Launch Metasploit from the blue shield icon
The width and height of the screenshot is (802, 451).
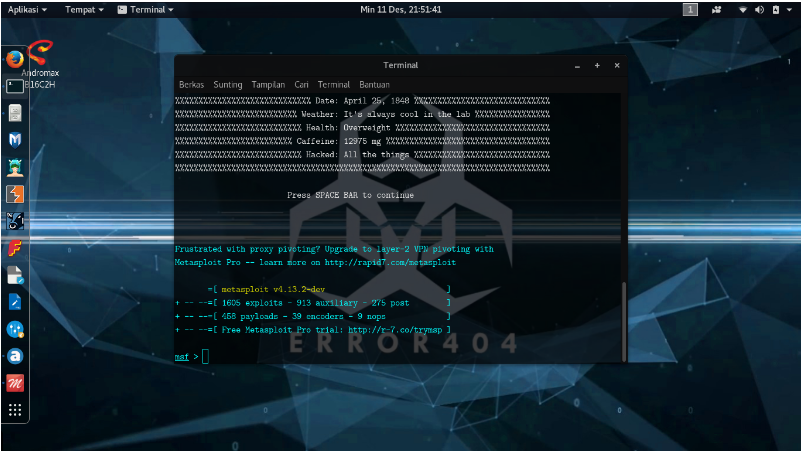[x=15, y=140]
